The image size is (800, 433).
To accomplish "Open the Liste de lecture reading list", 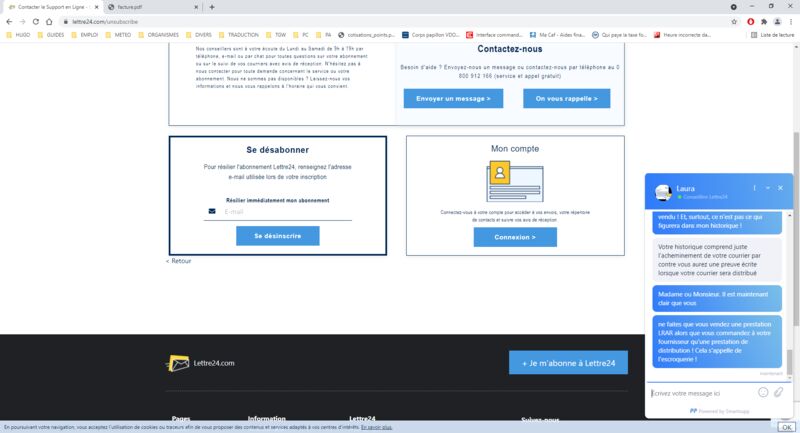I will (772, 35).
